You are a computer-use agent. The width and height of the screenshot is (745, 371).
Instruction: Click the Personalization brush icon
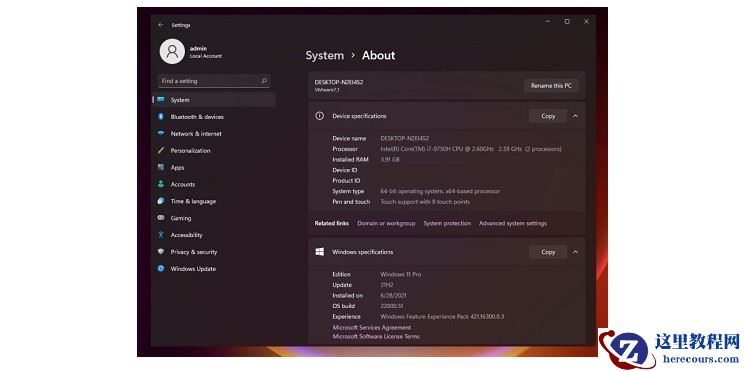[x=161, y=150]
